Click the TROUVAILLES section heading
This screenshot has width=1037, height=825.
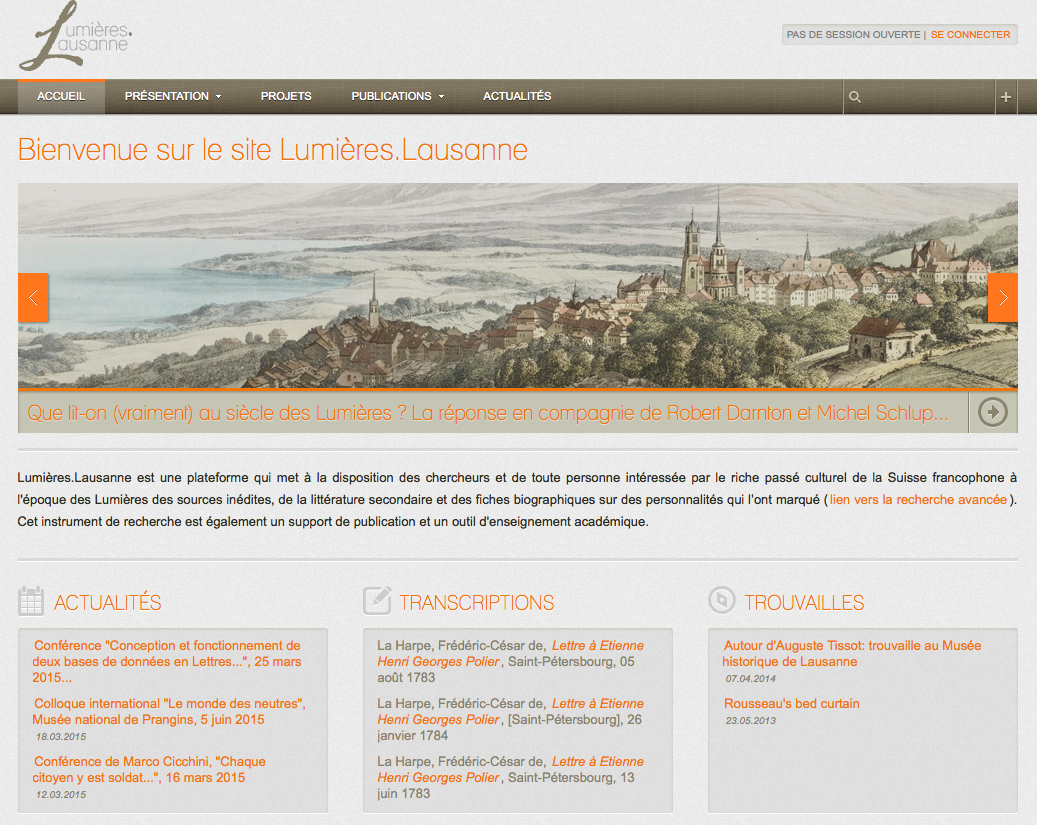tap(804, 603)
